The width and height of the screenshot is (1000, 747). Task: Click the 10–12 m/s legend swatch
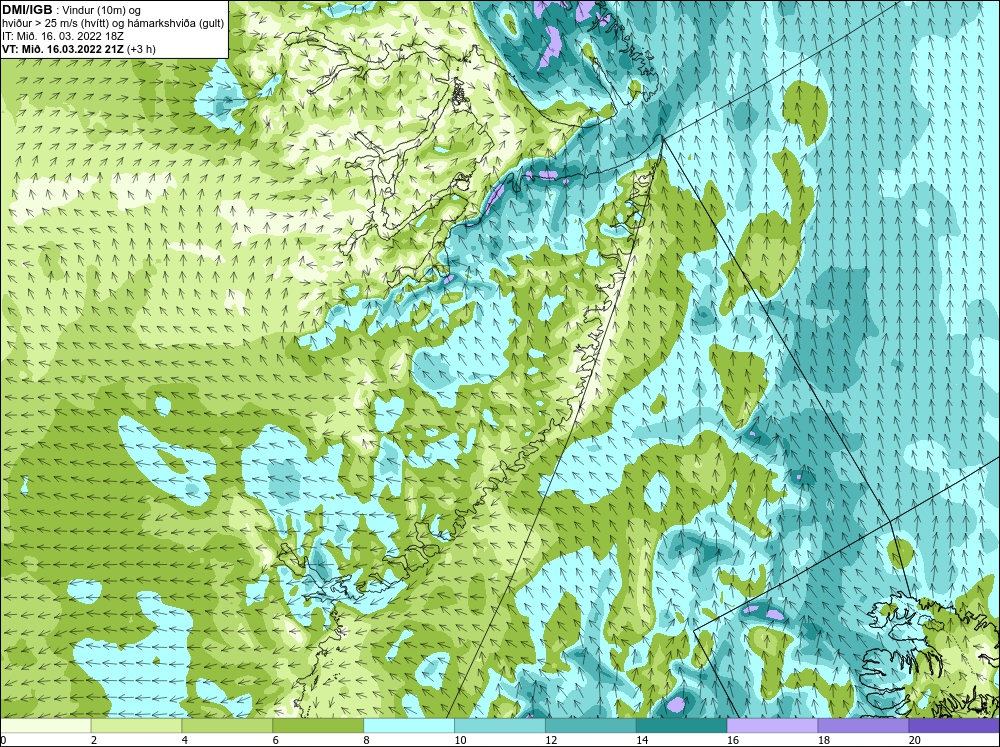click(x=500, y=726)
